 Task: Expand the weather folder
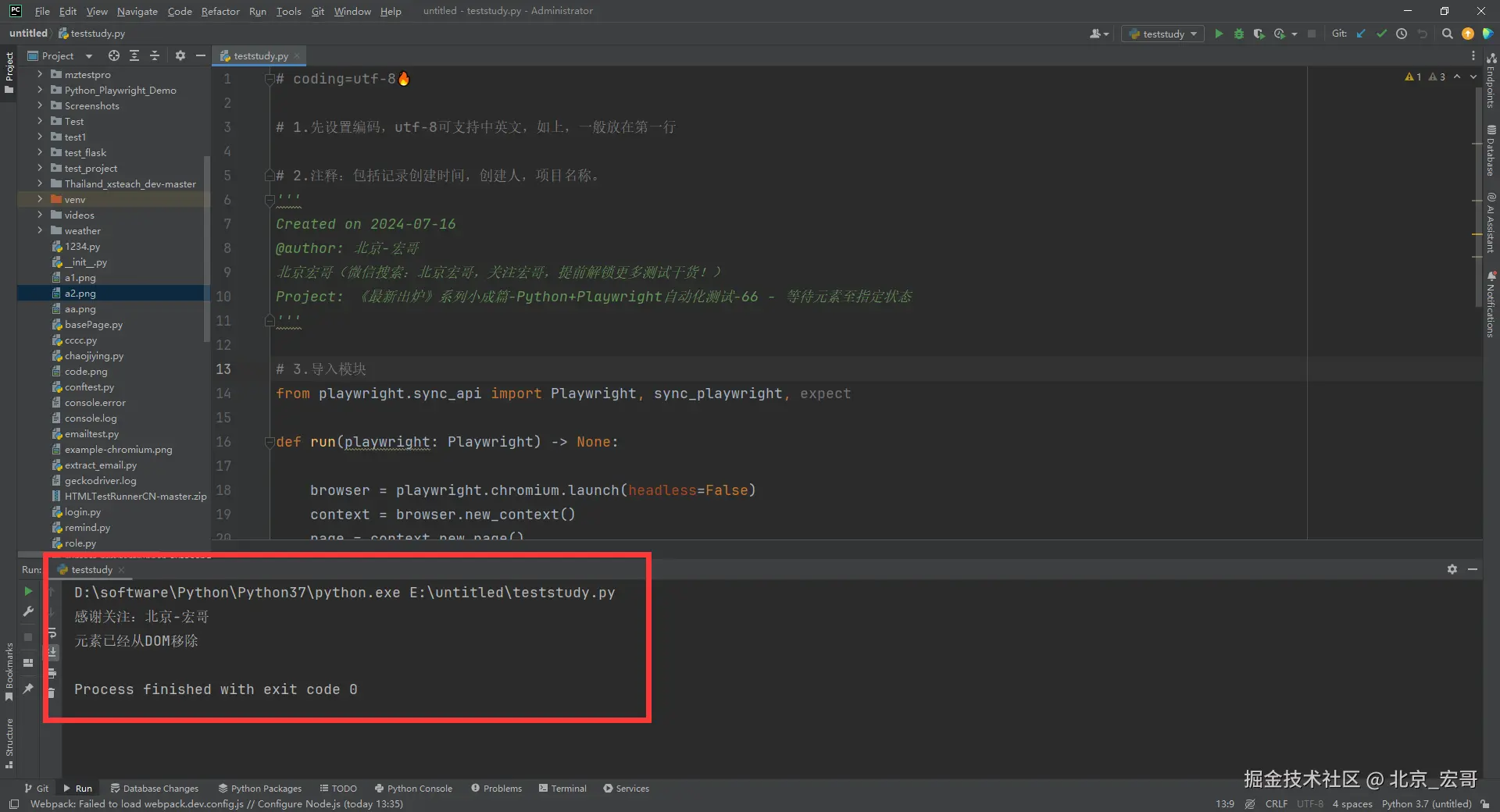[40, 230]
